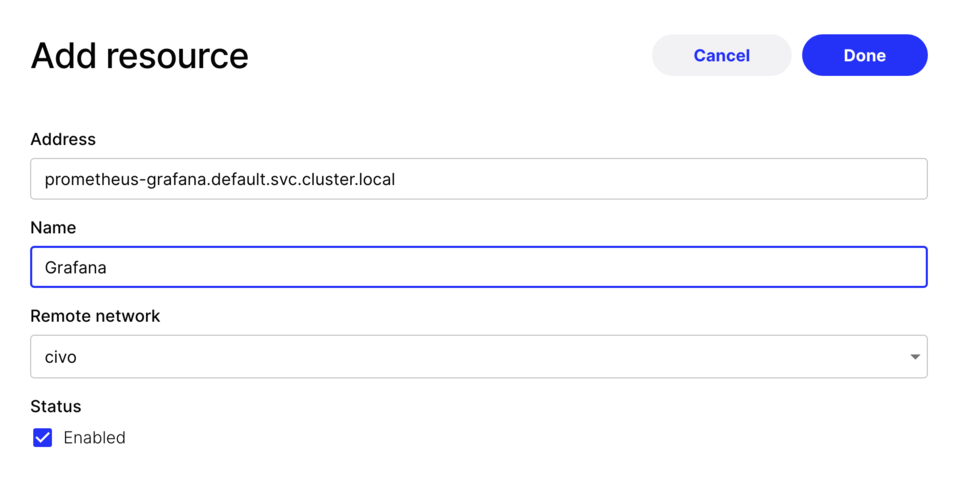Viewport: 958px width, 500px height.
Task: Open the Remote network dropdown
Action: tap(479, 356)
